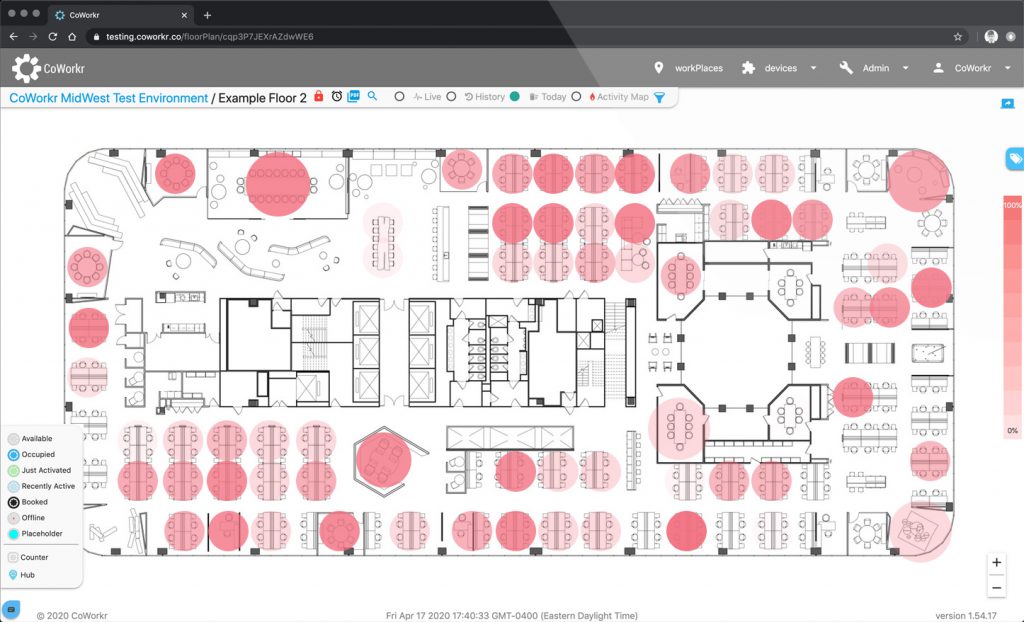Click the Placeholder cyan legend icon
The height and width of the screenshot is (622, 1024).
pos(13,534)
